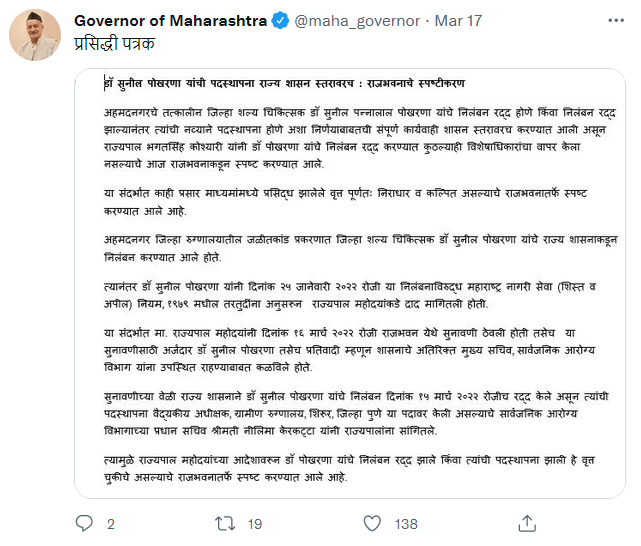Like the tweet with the heart icon
This screenshot has height=546, width=641.
[371, 524]
